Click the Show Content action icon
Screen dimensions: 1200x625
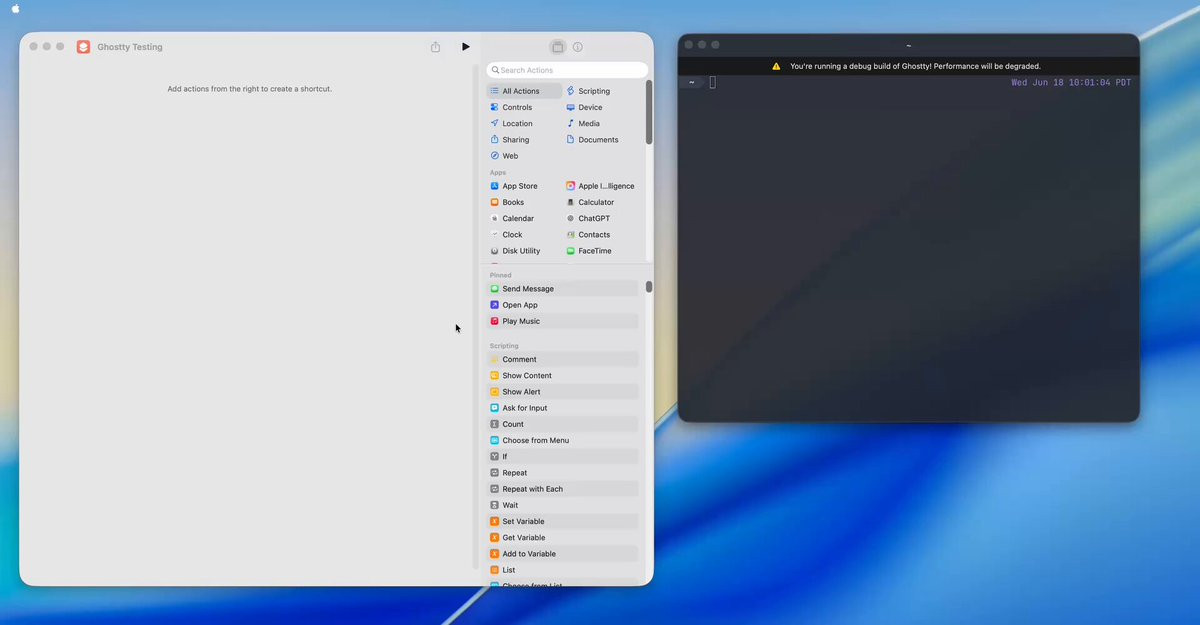(494, 376)
